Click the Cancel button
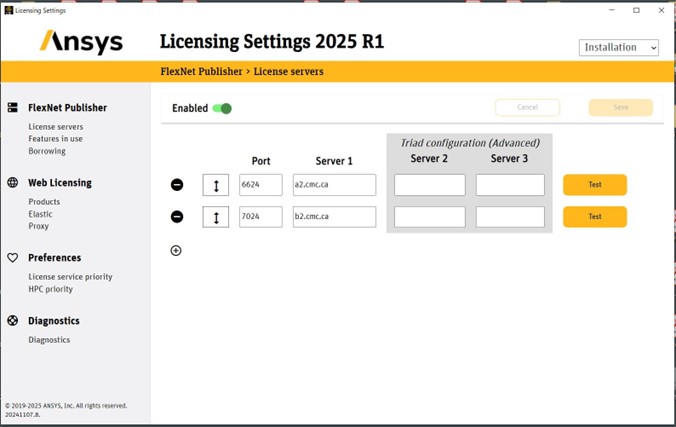 (x=528, y=107)
